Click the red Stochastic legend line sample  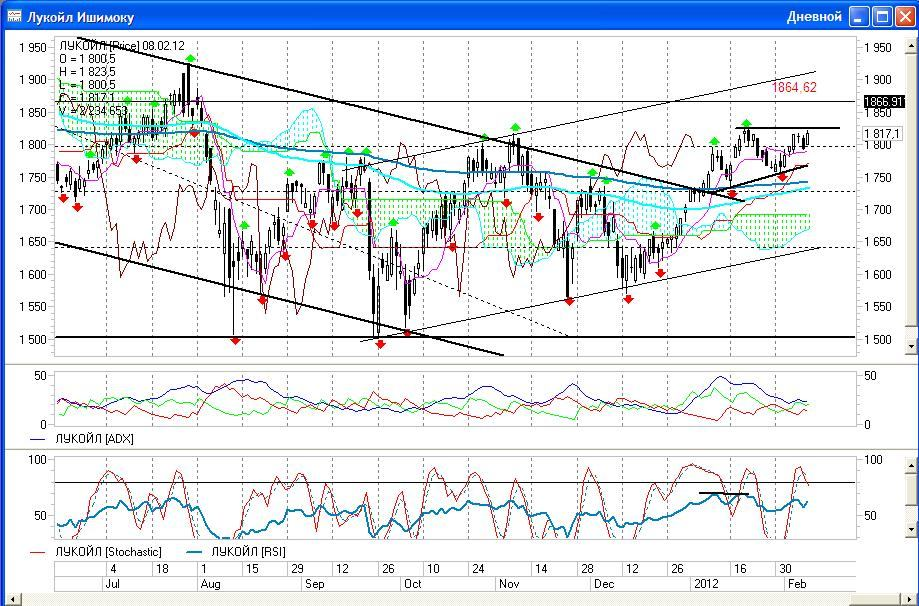click(37, 552)
